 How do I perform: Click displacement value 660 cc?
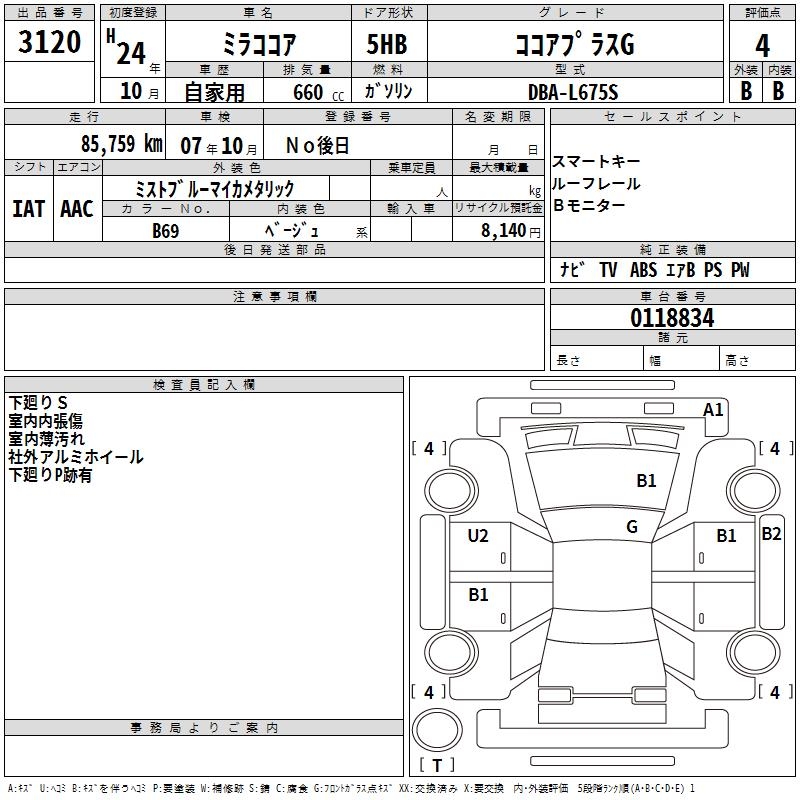click(318, 92)
